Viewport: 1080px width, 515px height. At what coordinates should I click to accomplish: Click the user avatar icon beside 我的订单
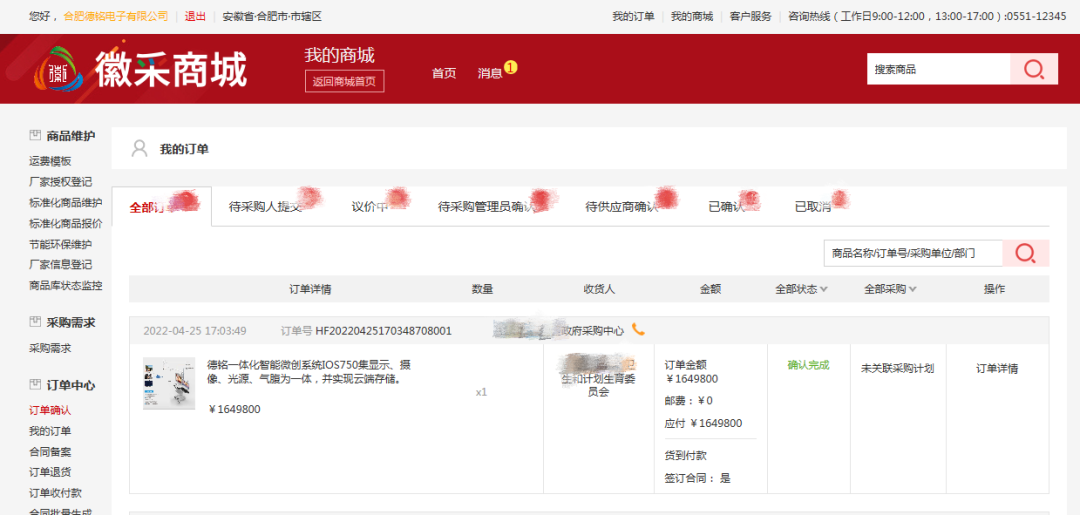tap(140, 149)
